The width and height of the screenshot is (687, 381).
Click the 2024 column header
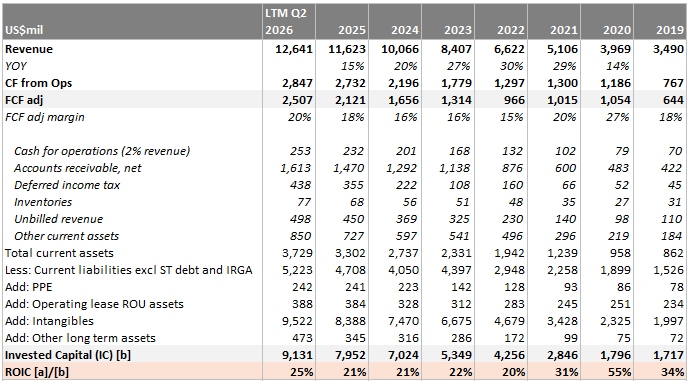405,30
